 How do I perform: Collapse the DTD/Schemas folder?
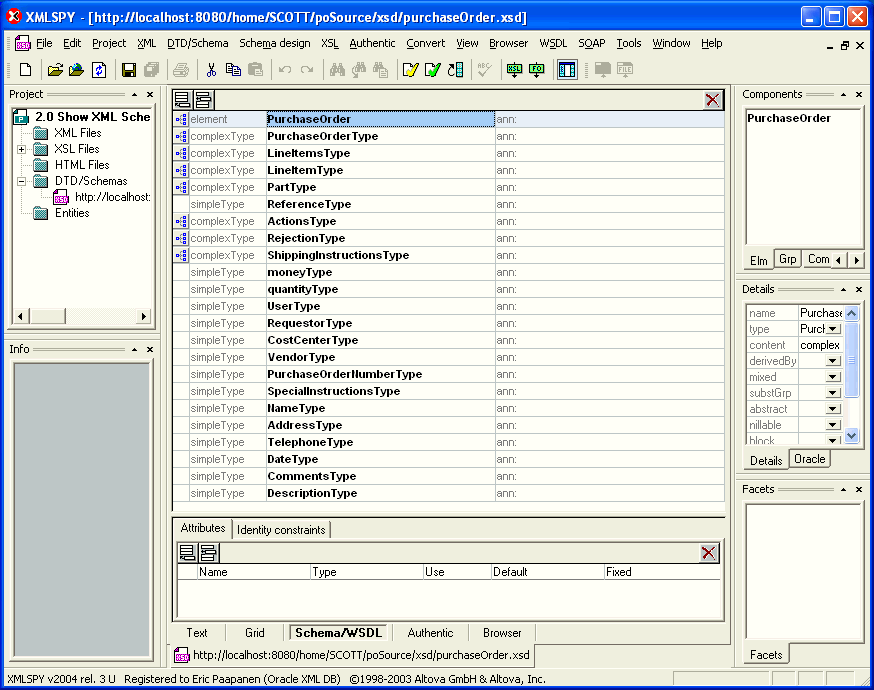(x=22, y=181)
